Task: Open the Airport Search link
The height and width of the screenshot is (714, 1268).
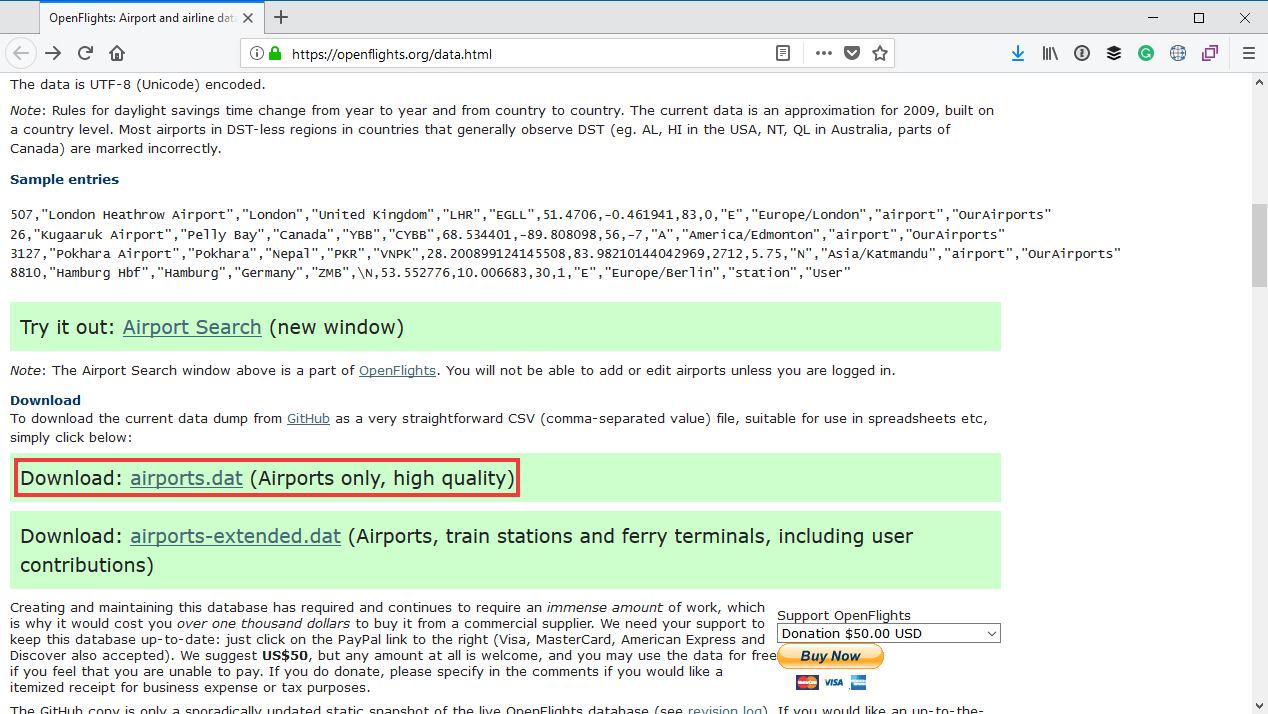Action: (192, 327)
